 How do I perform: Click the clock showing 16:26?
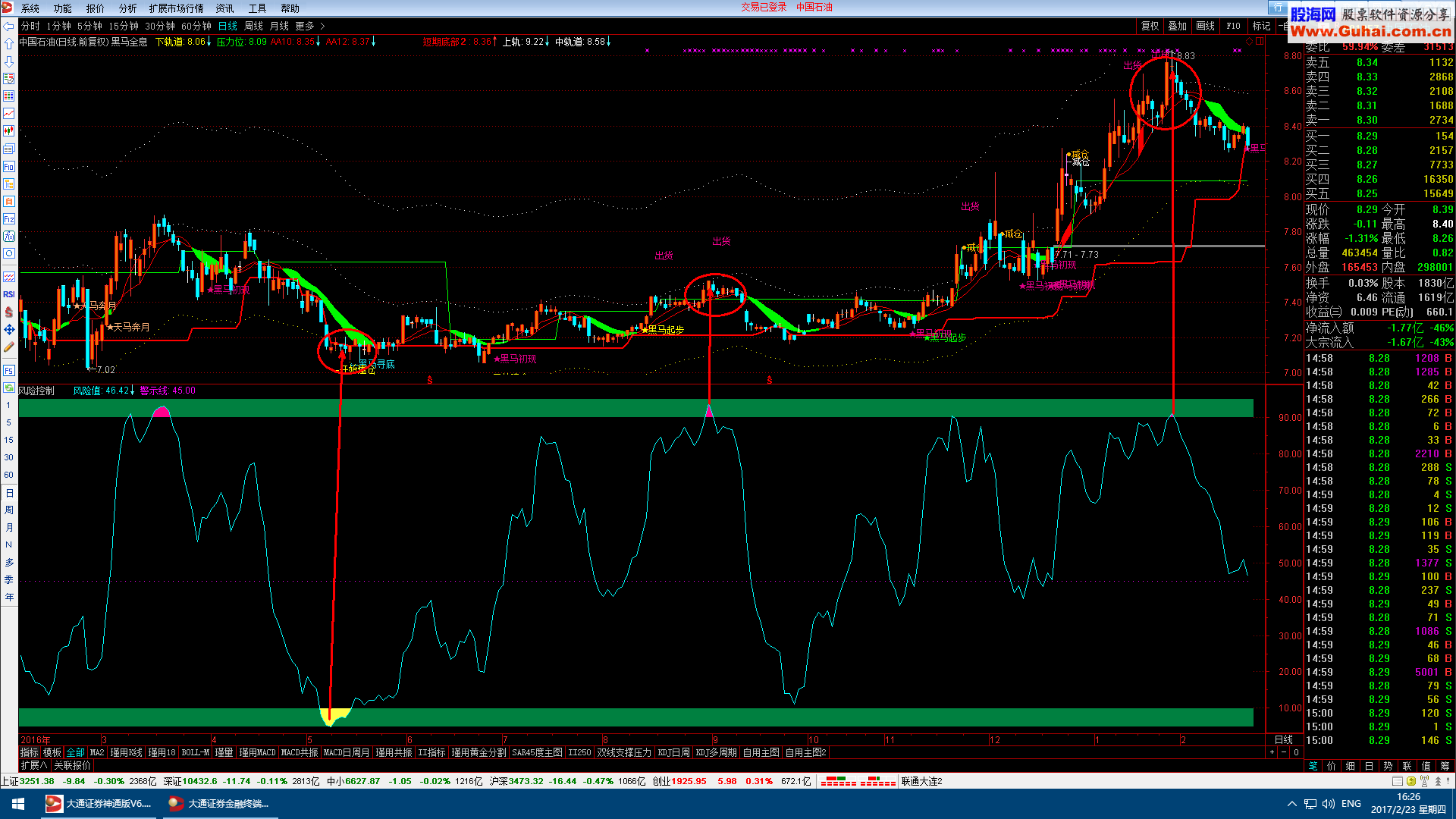(1408, 797)
